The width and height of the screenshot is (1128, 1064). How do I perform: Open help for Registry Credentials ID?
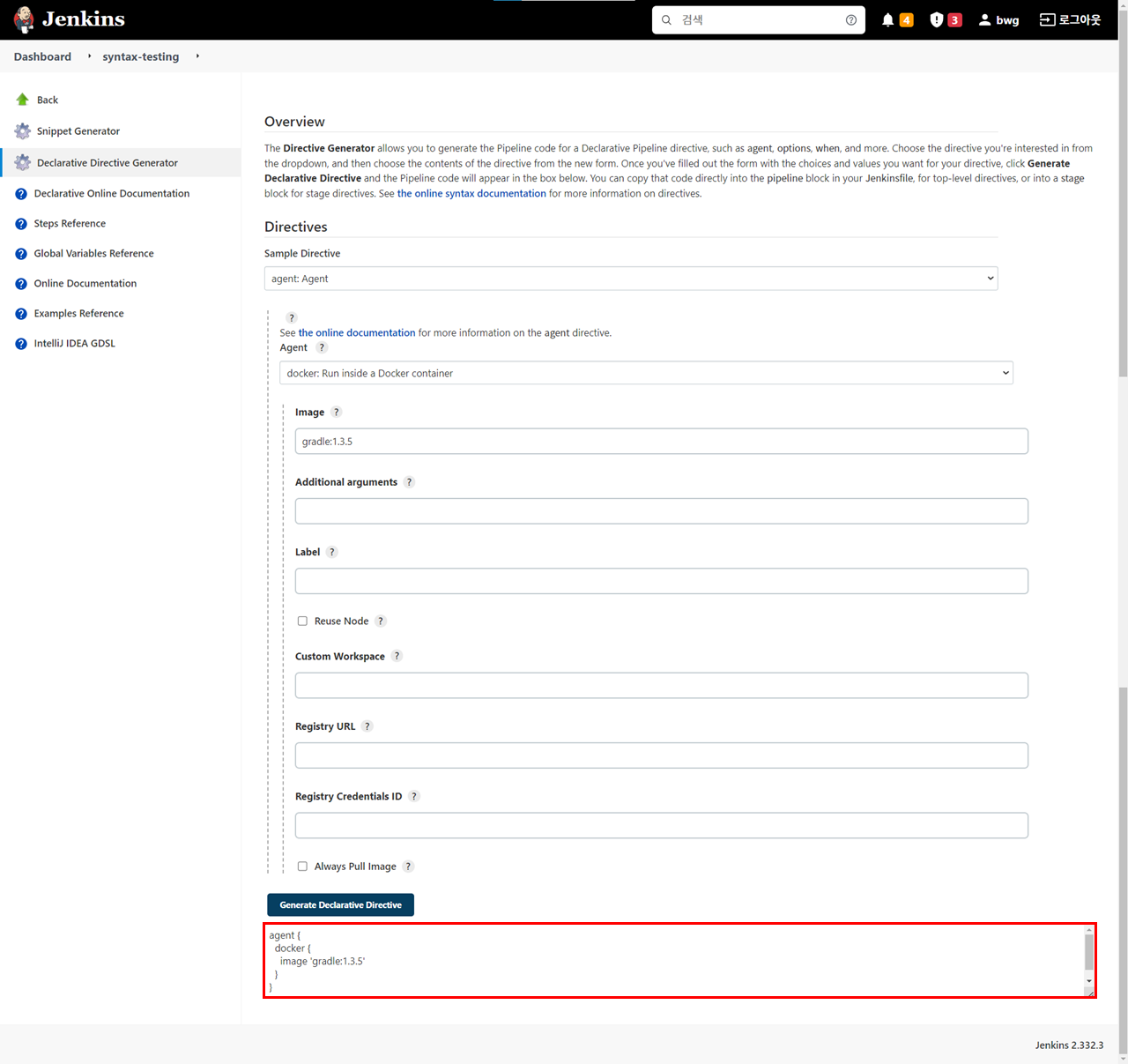click(x=414, y=796)
